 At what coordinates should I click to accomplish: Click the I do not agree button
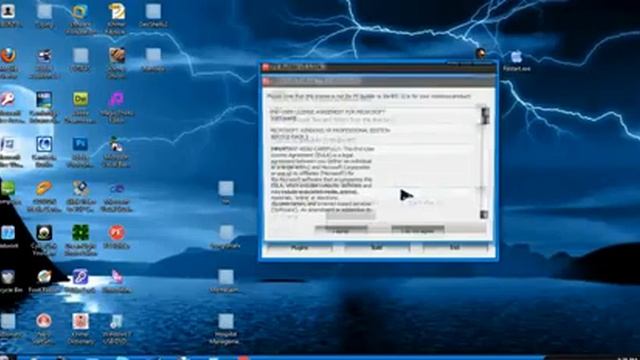click(418, 230)
